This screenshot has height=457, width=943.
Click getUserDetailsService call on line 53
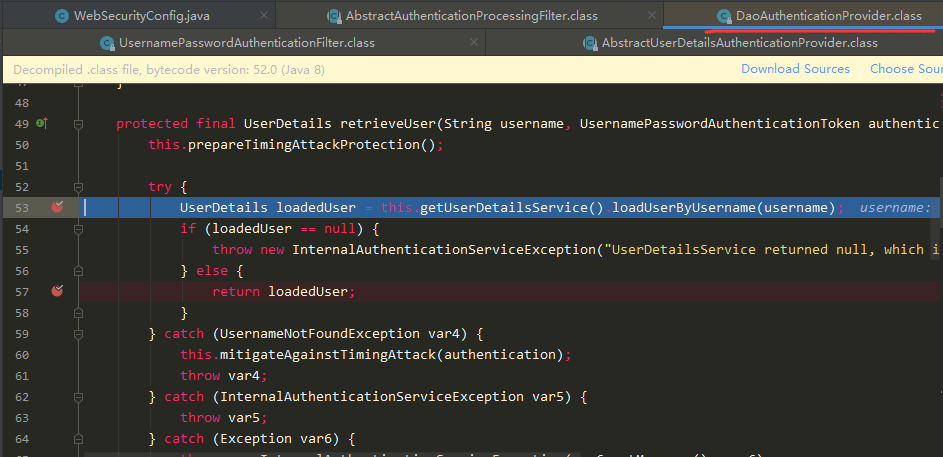click(503, 208)
